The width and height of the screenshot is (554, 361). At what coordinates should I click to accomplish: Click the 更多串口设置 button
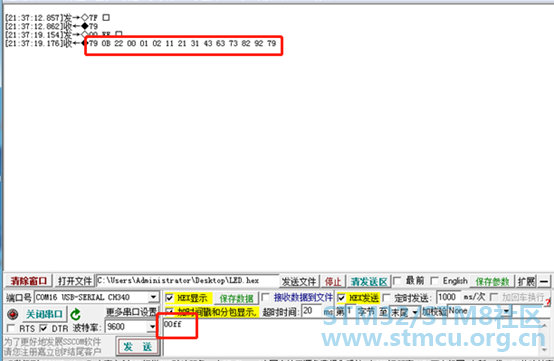(131, 312)
